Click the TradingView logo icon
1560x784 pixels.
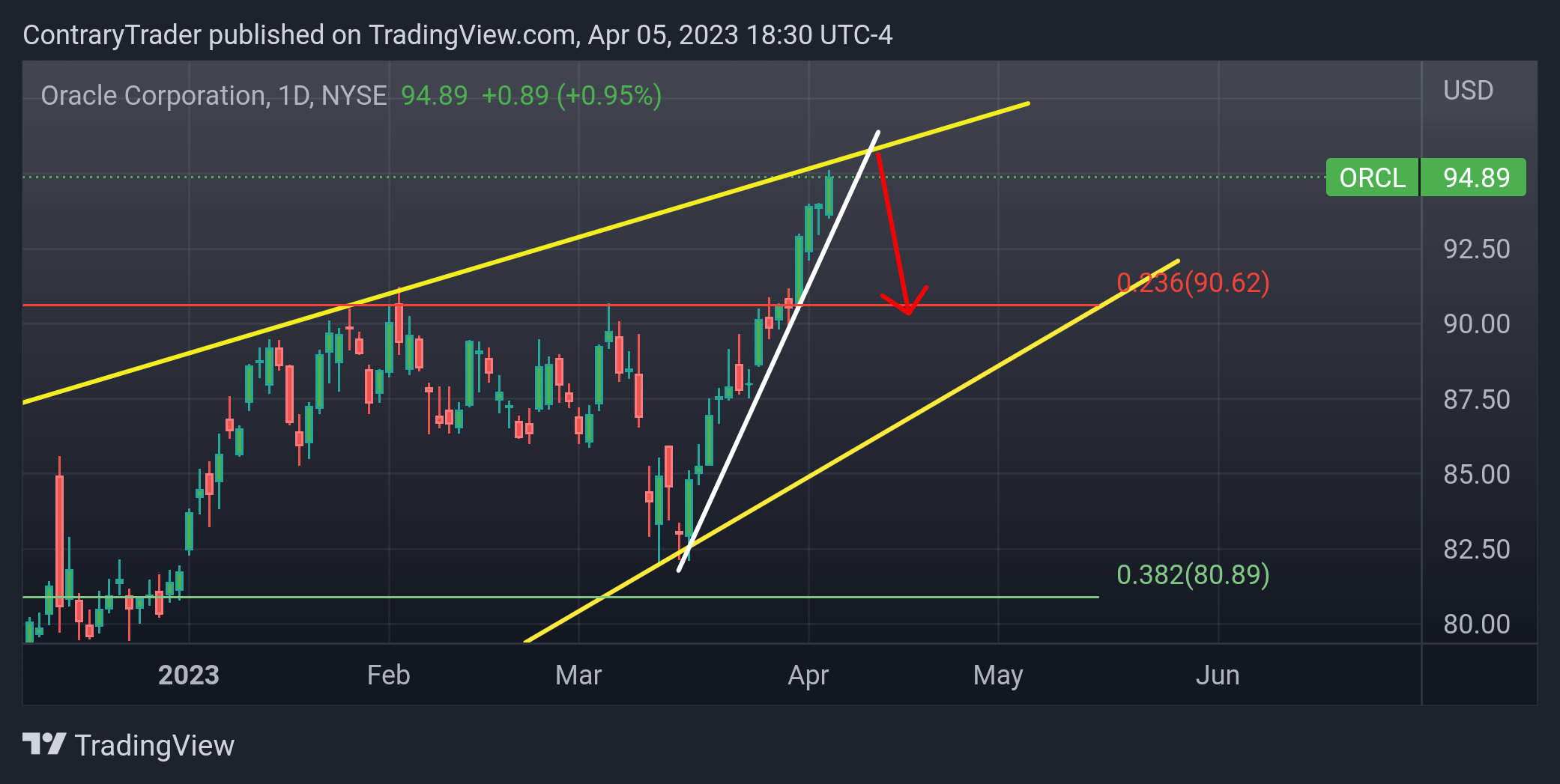pos(44,744)
